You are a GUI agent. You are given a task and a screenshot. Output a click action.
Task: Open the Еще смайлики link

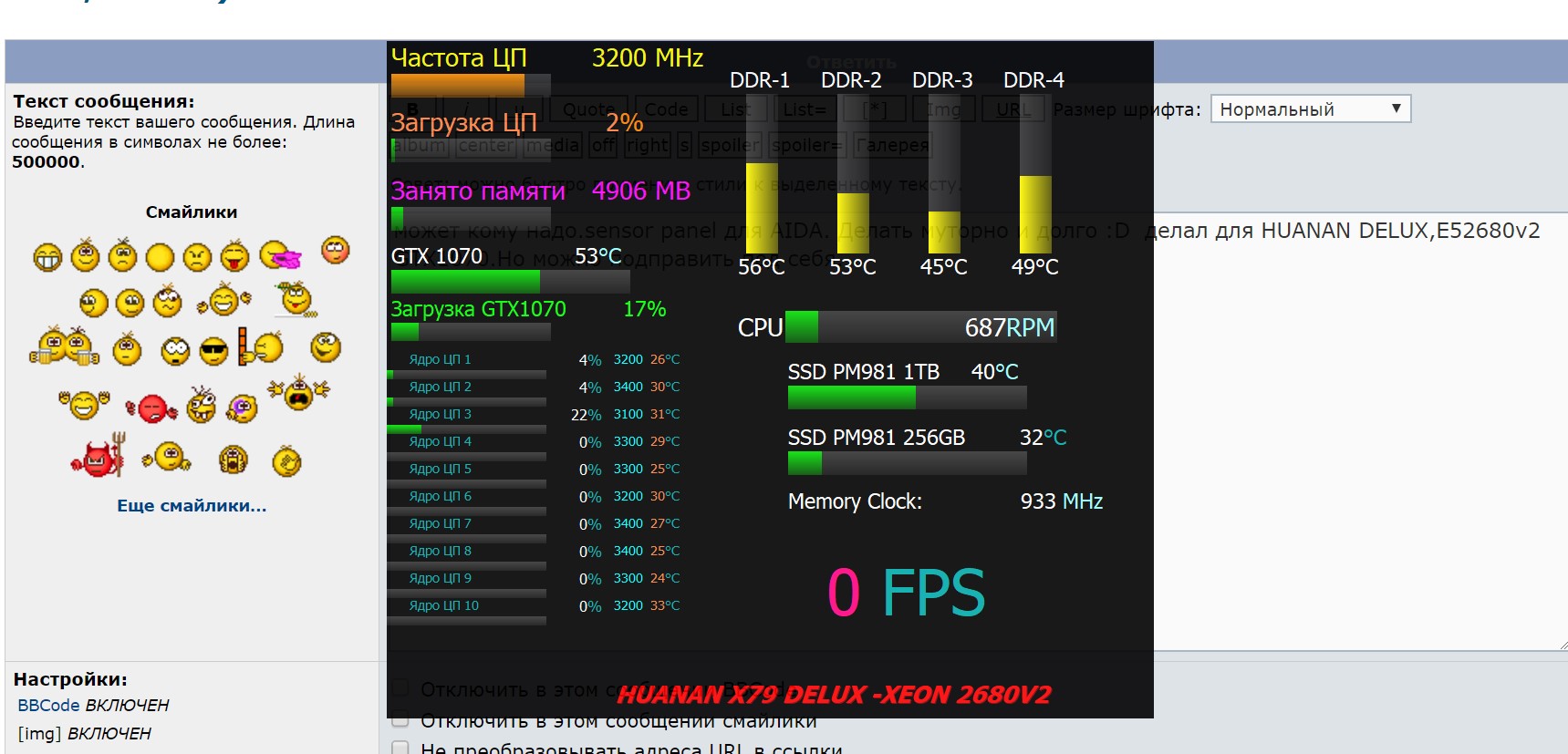point(192,506)
